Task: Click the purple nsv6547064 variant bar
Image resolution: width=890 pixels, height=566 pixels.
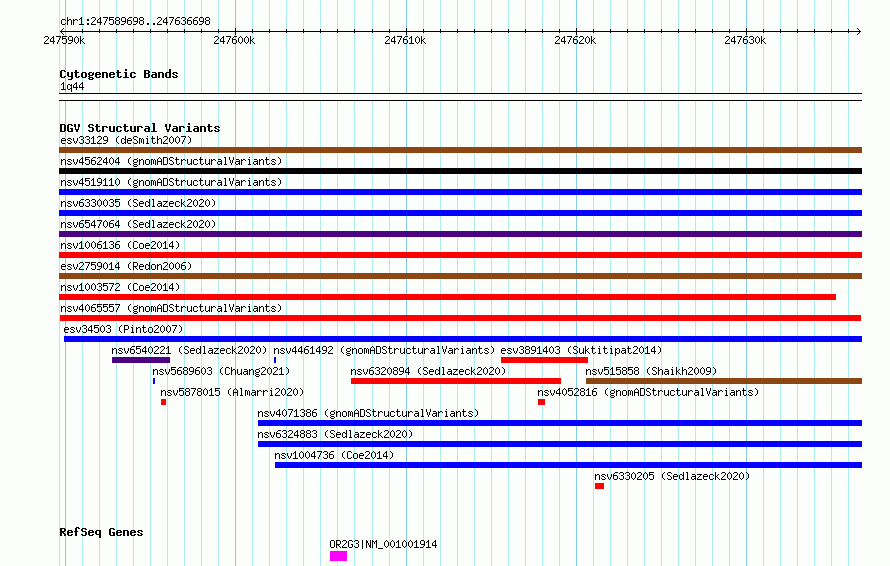Action: (x=460, y=234)
